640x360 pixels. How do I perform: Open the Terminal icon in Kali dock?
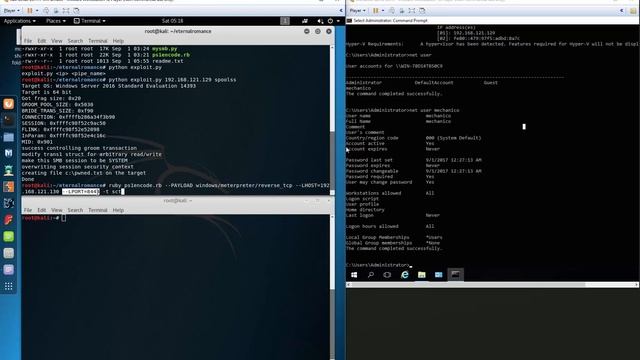(x=9, y=120)
